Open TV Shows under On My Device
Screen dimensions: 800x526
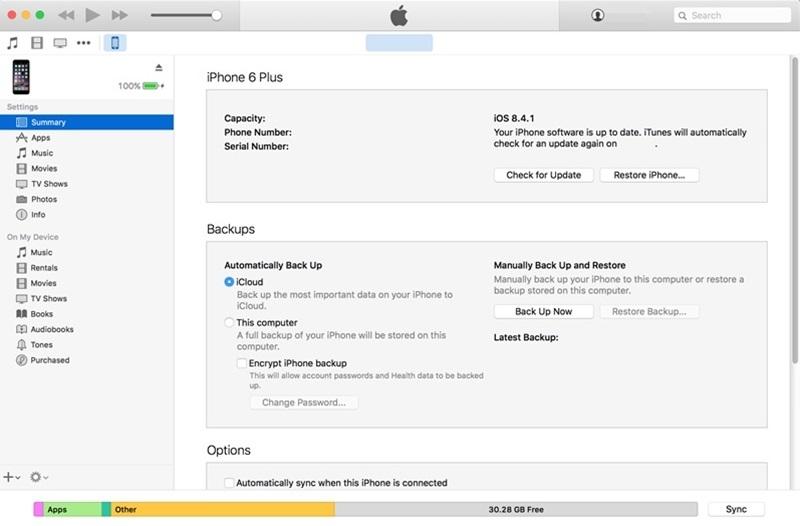pyautogui.click(x=87, y=298)
